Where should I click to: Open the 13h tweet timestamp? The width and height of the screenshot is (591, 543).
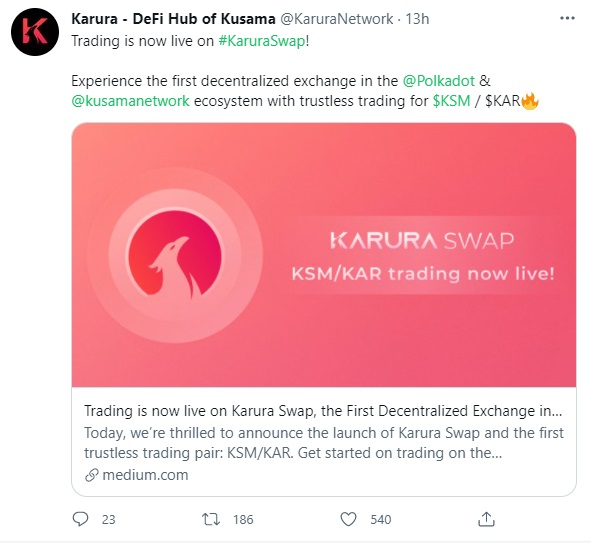pos(417,19)
